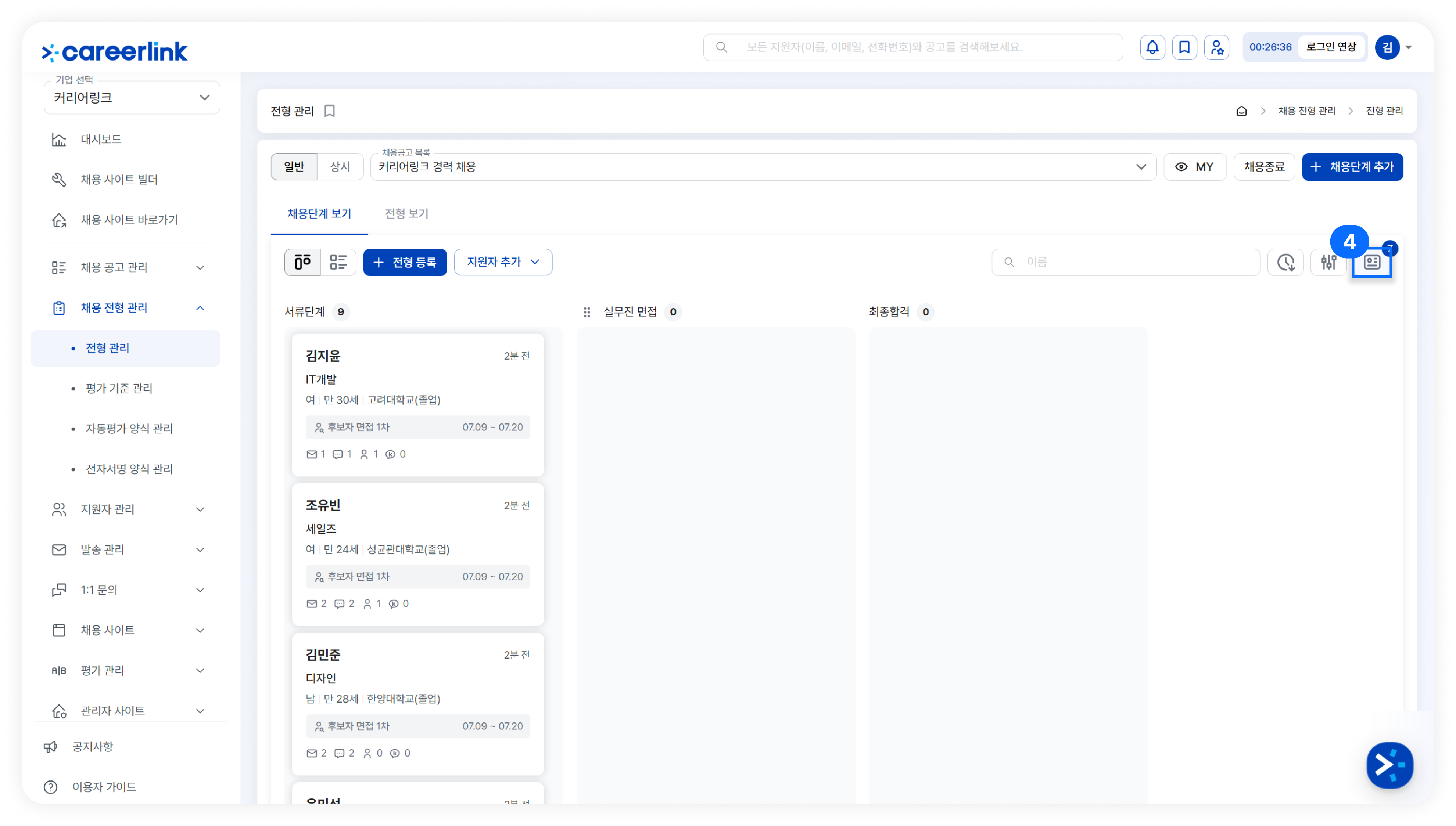Open 김민준 applicant card
1456x826 pixels.
[418, 704]
